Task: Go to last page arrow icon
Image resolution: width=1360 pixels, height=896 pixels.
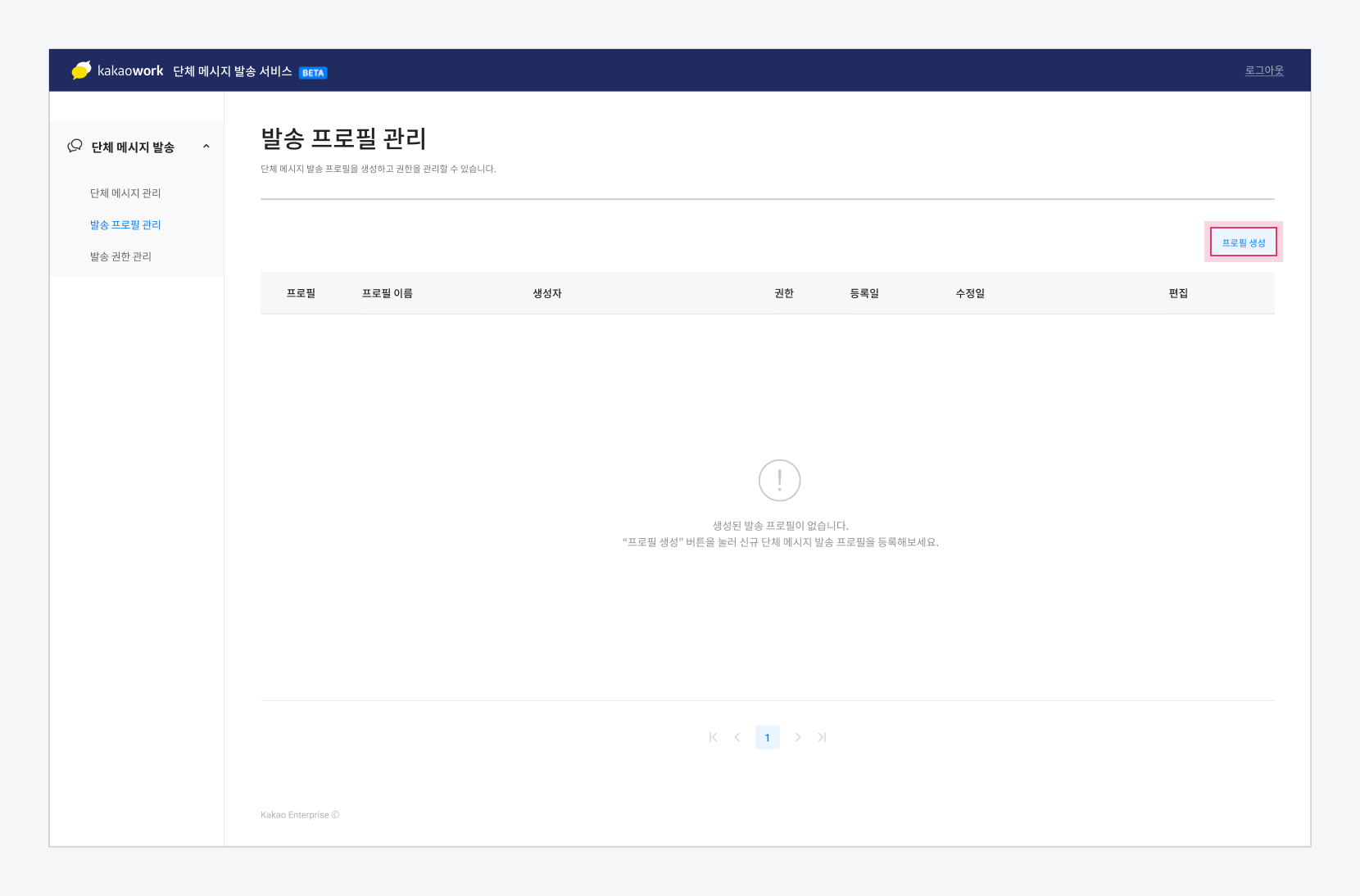Action: (x=822, y=737)
